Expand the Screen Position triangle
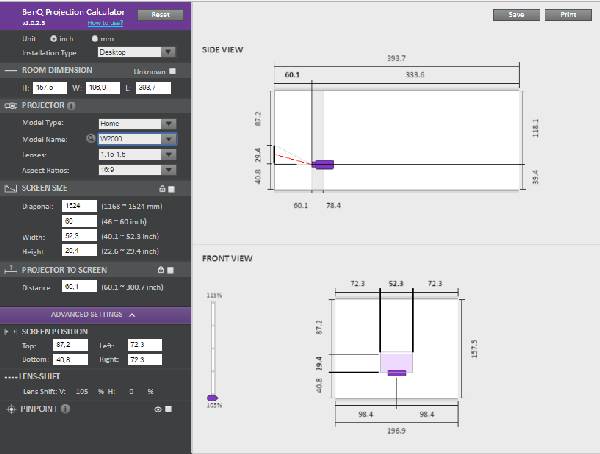Screen dimensions: 600x454 click(6, 332)
